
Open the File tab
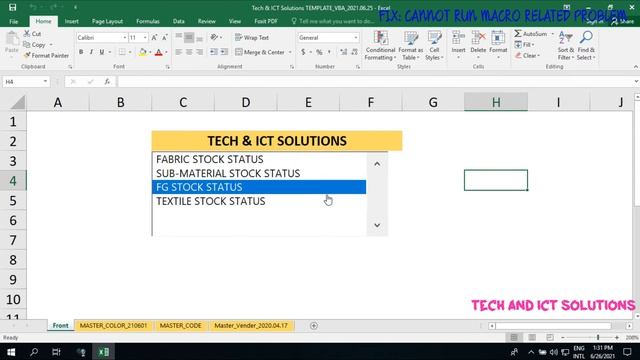[14, 21]
